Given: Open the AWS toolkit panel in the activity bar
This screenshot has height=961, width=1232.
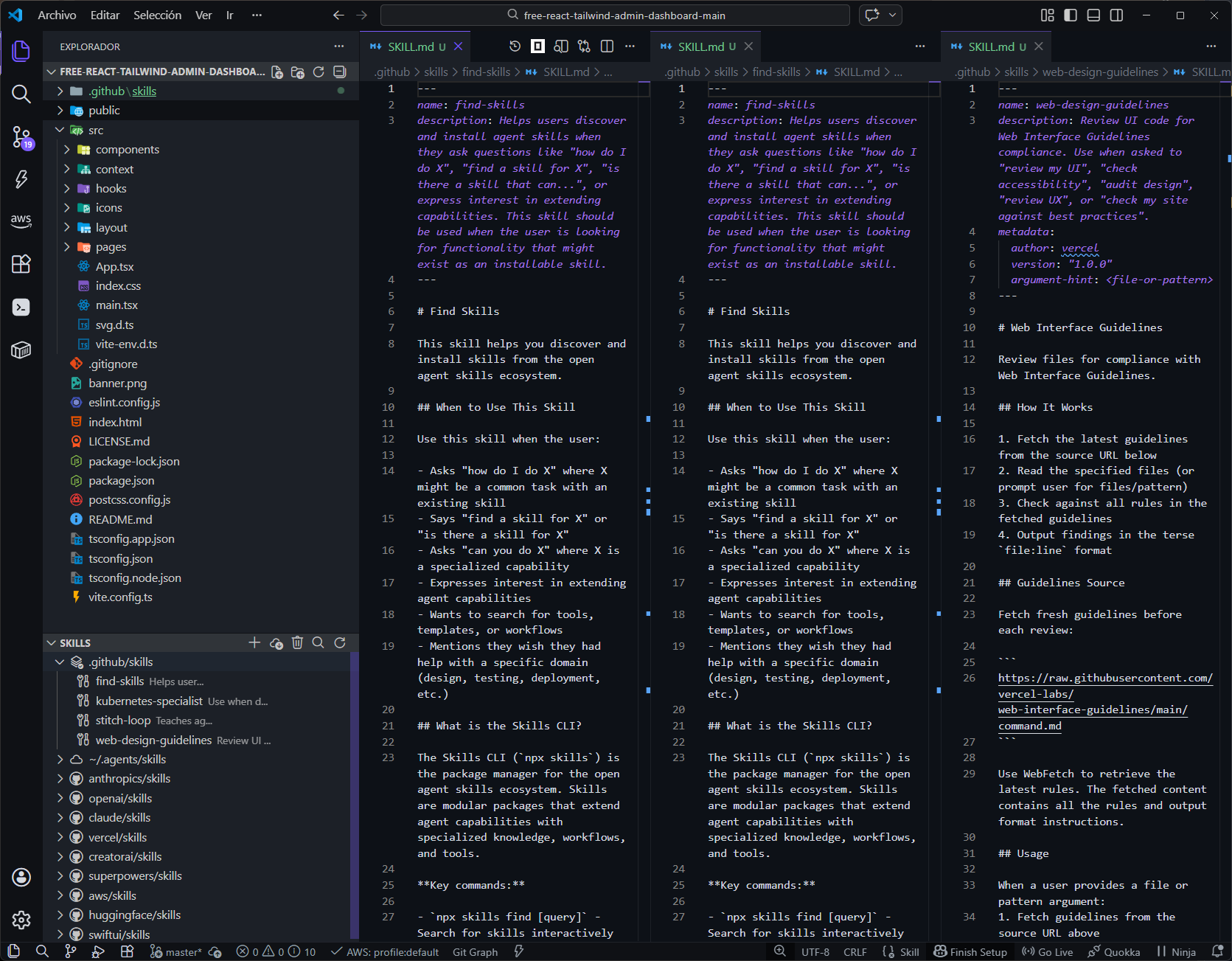Looking at the screenshot, I should 21,221.
